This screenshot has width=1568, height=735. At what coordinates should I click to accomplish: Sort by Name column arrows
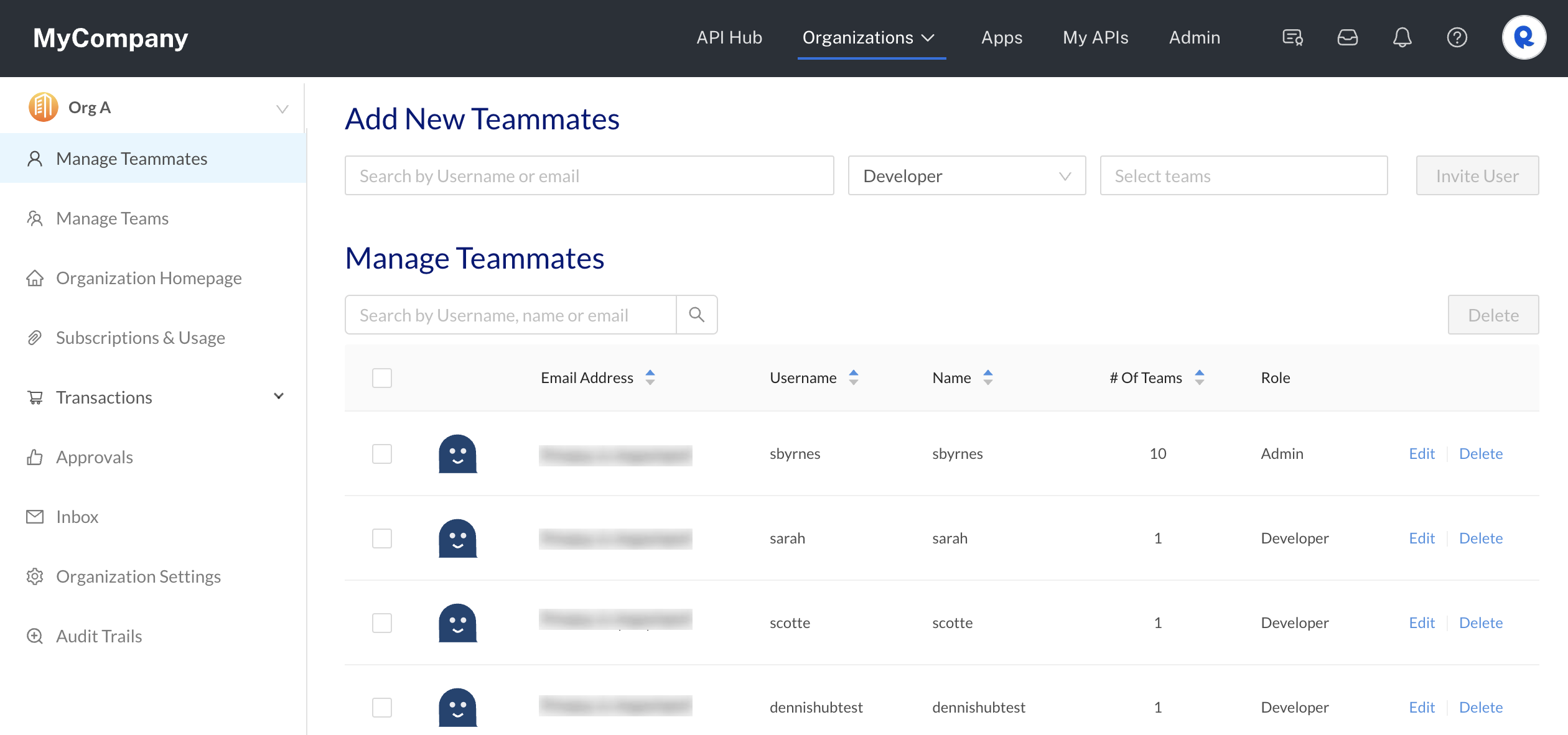(988, 377)
